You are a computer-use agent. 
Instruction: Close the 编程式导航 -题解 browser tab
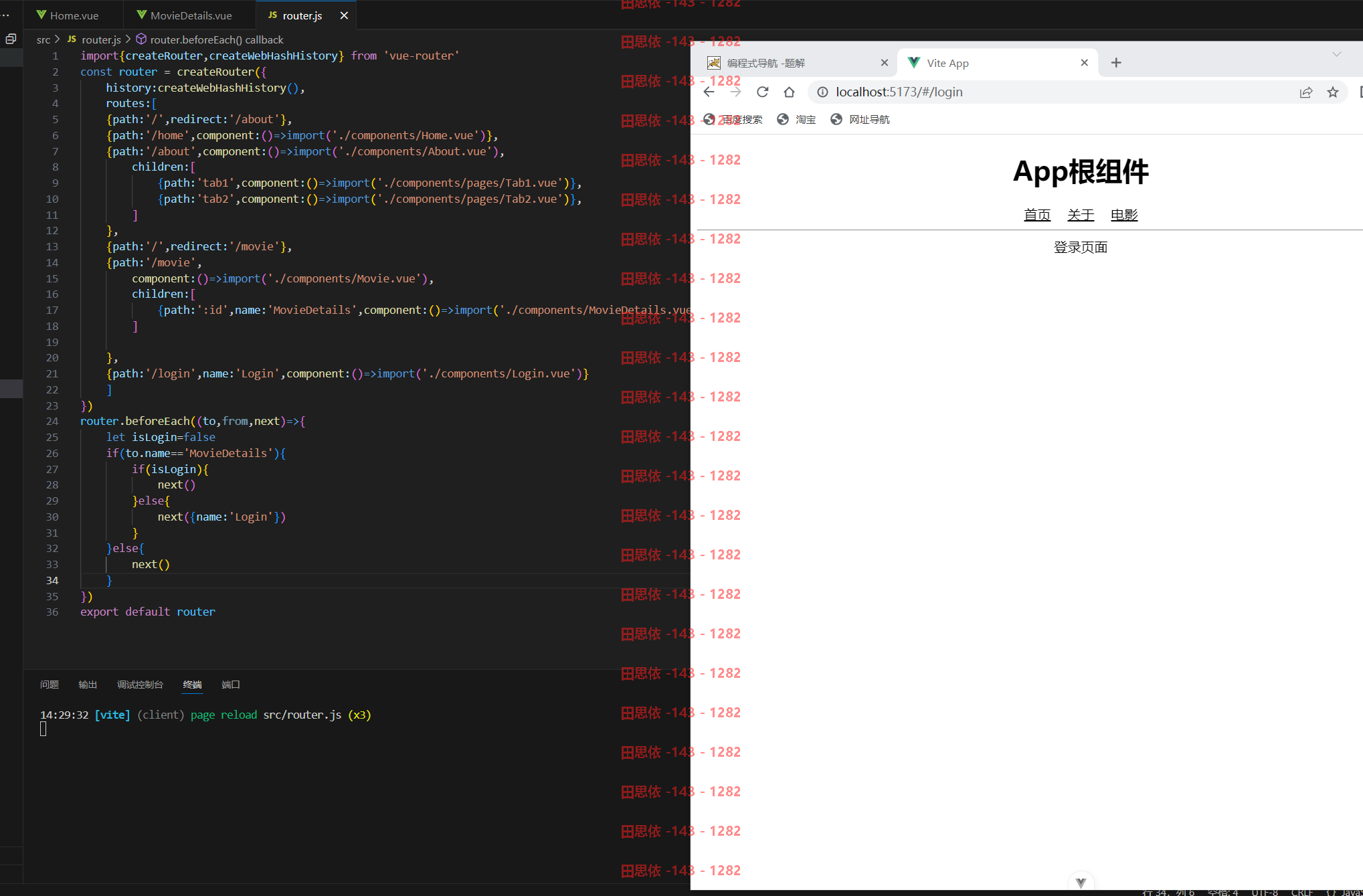(885, 62)
